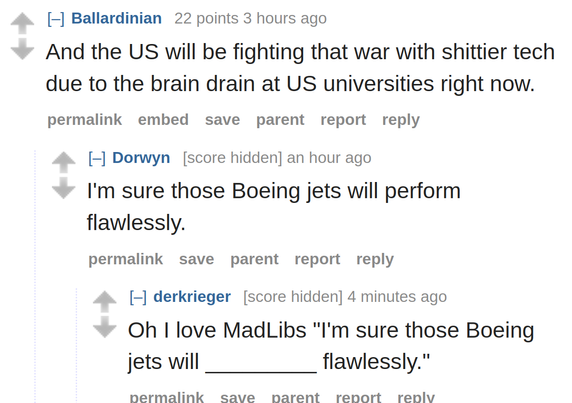Image resolution: width=572 pixels, height=403 pixels.
Task: Open permalink of Ballardinian's comment
Action: click(85, 120)
